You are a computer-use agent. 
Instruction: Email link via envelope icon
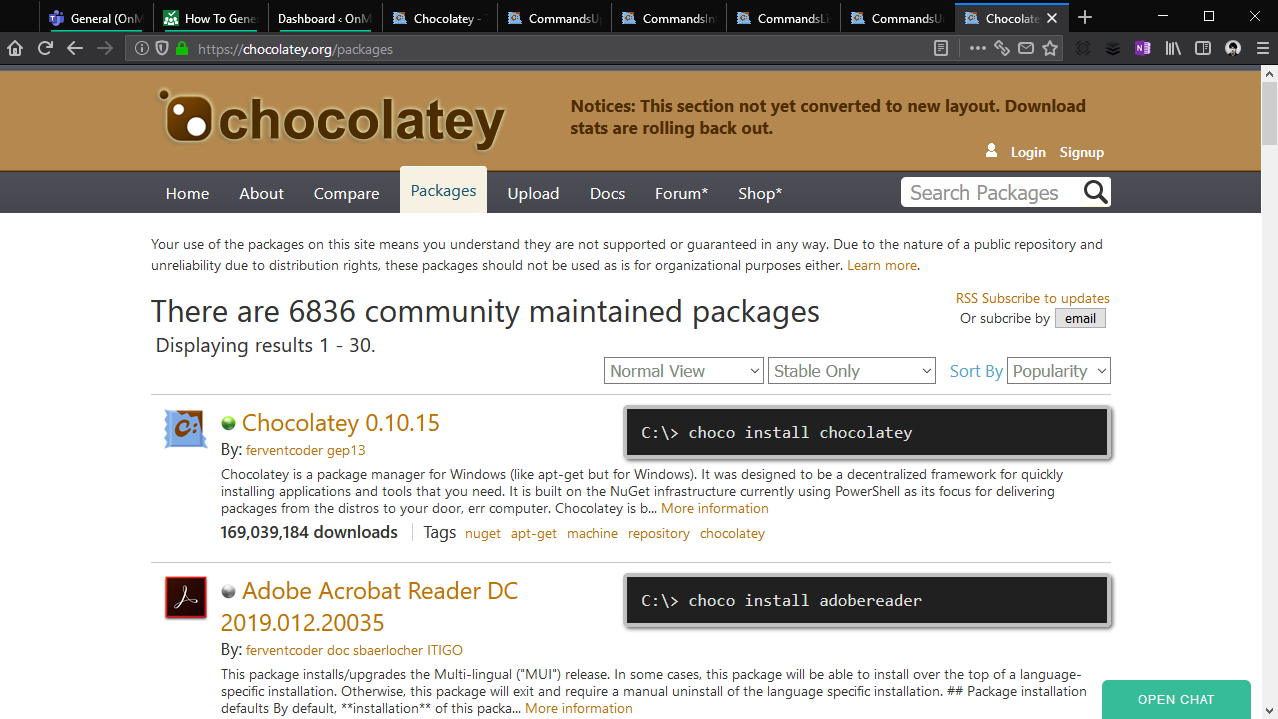pos(1025,48)
